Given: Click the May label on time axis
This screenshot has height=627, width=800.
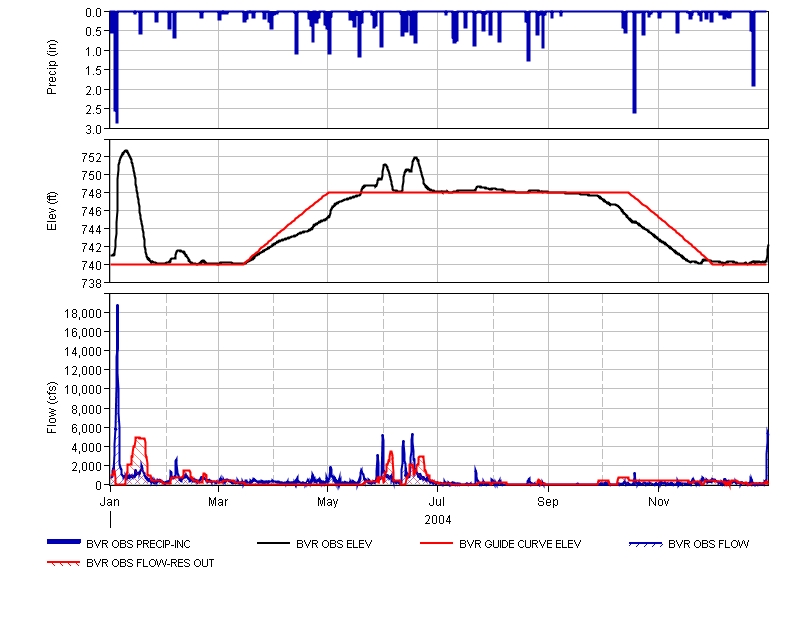Looking at the screenshot, I should coord(328,499).
